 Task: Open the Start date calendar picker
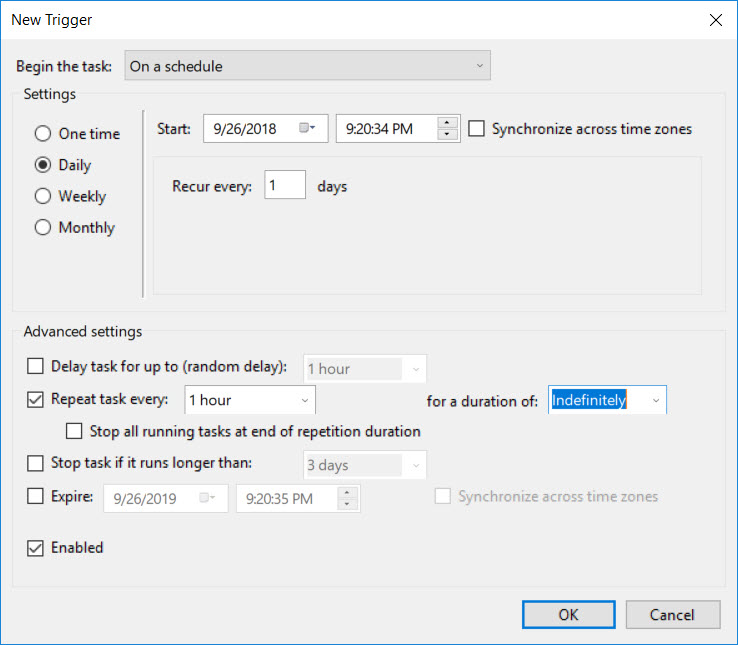308,129
